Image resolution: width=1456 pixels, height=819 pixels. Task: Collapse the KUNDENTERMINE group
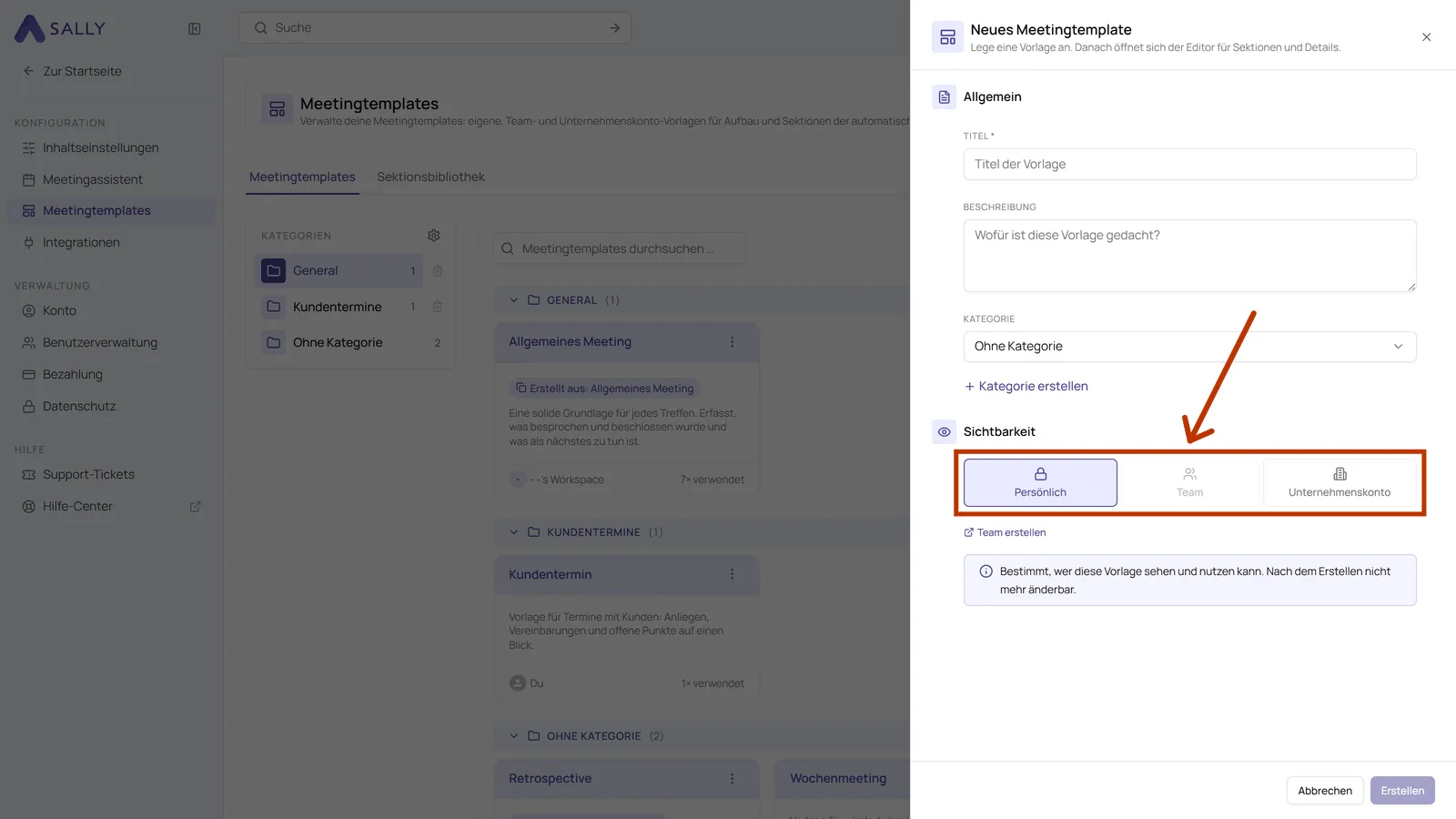pos(513,532)
